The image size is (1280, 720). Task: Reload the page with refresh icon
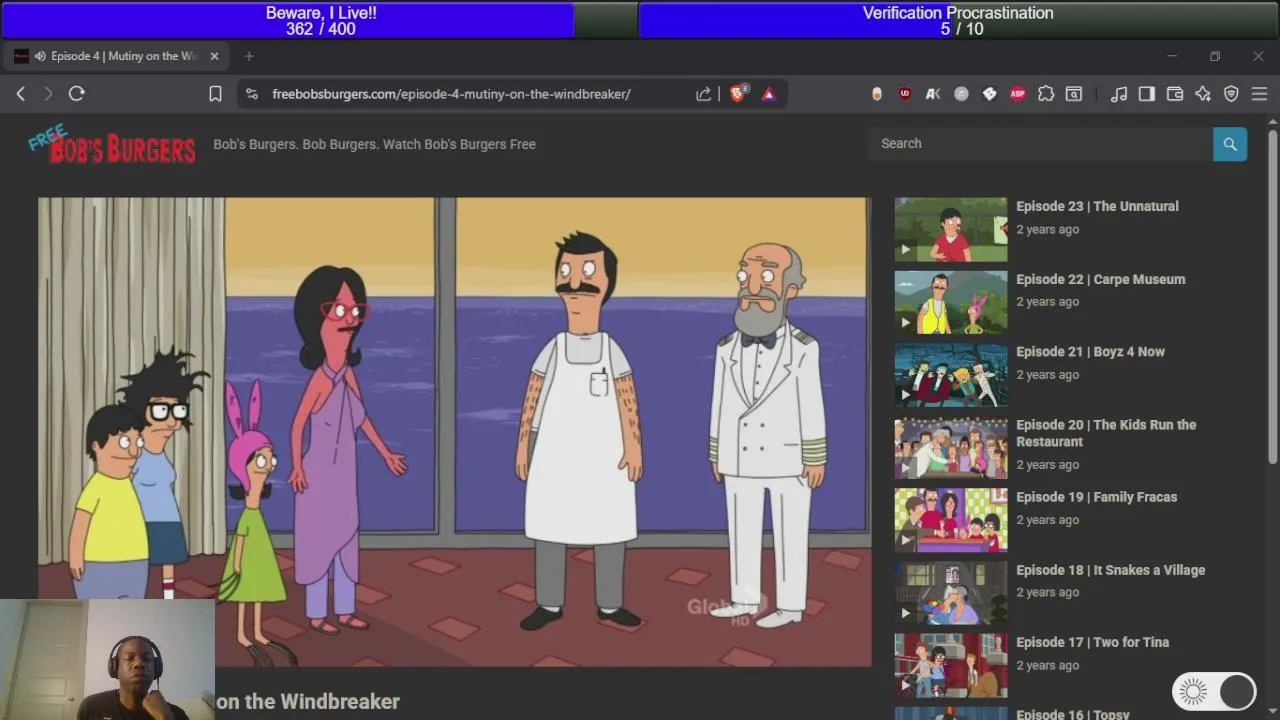pos(77,94)
